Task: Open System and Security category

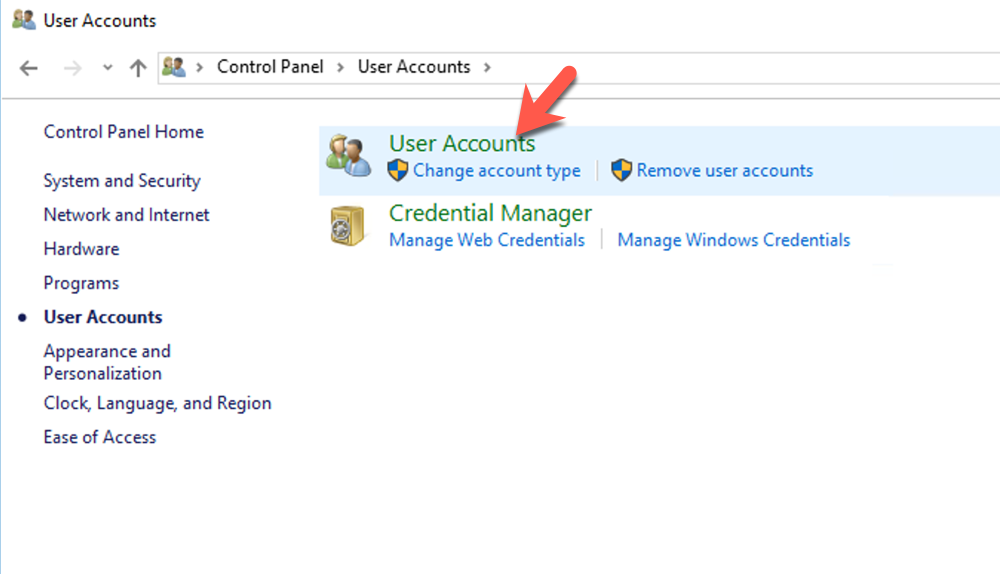Action: tap(122, 181)
